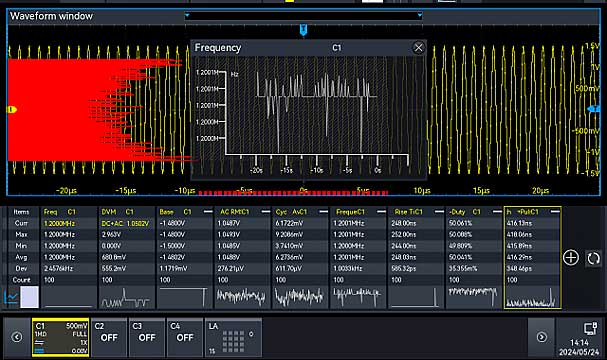This screenshot has height=360, width=607.
Task: Close the Frequency trend popup
Action: 418,48
